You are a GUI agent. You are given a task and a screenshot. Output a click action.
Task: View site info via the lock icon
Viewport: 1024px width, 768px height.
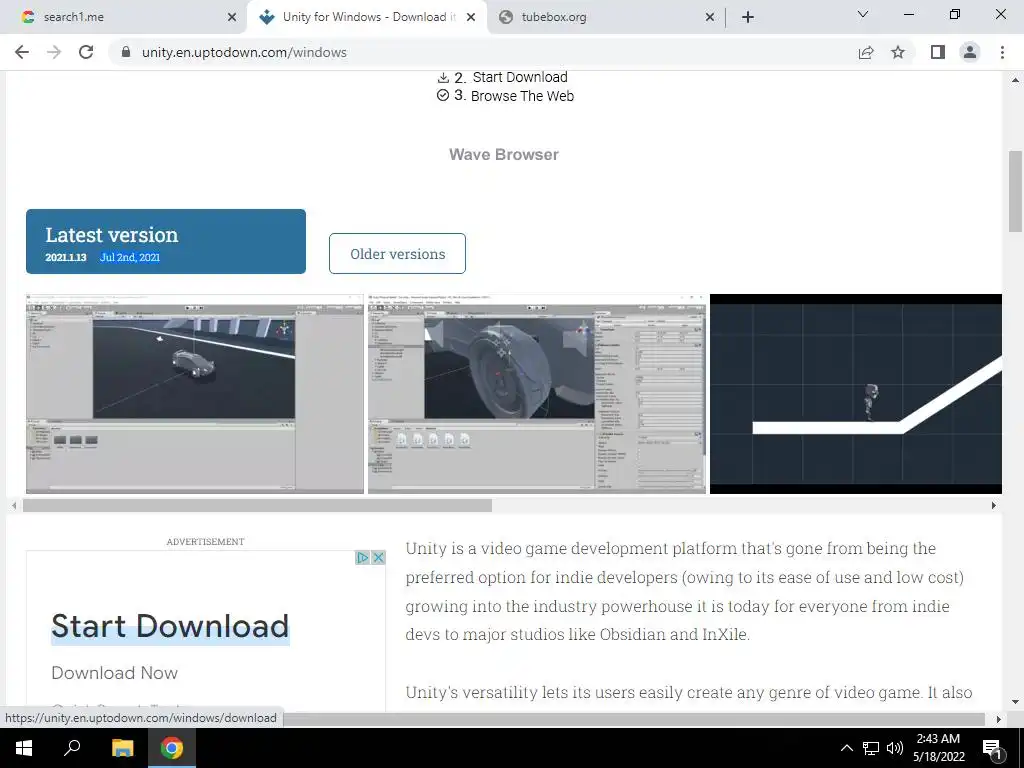(126, 52)
